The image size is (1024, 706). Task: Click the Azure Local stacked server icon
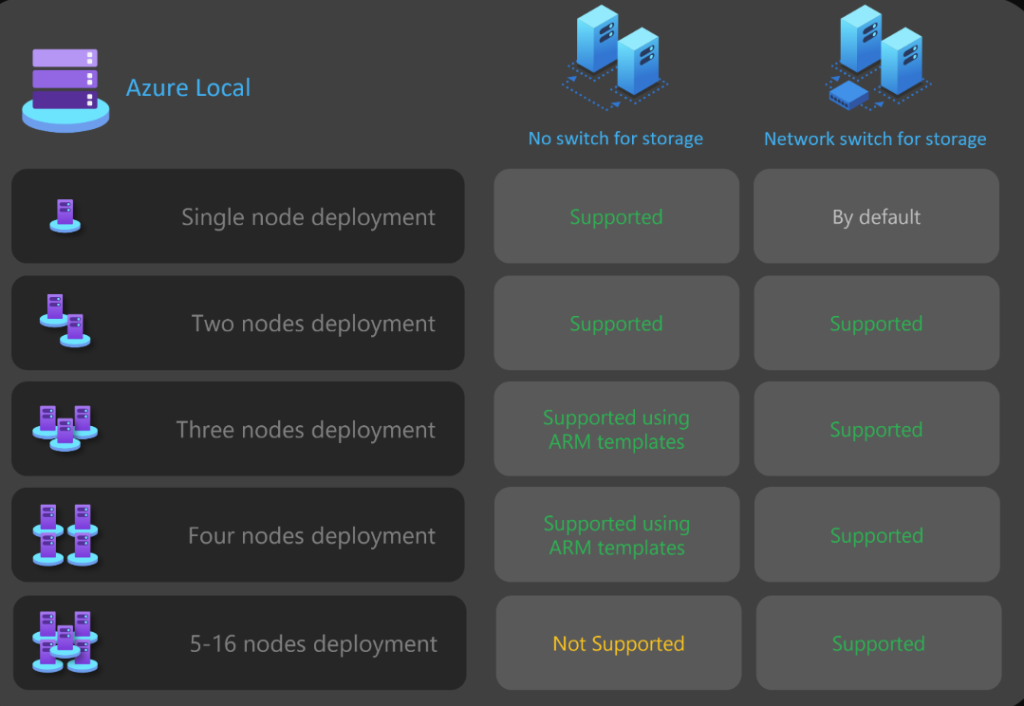point(65,90)
